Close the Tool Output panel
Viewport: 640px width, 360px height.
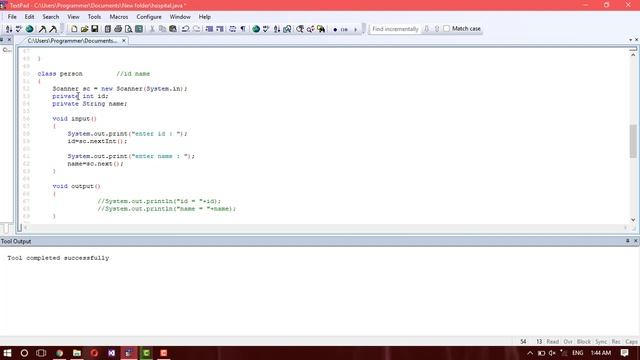click(x=636, y=241)
